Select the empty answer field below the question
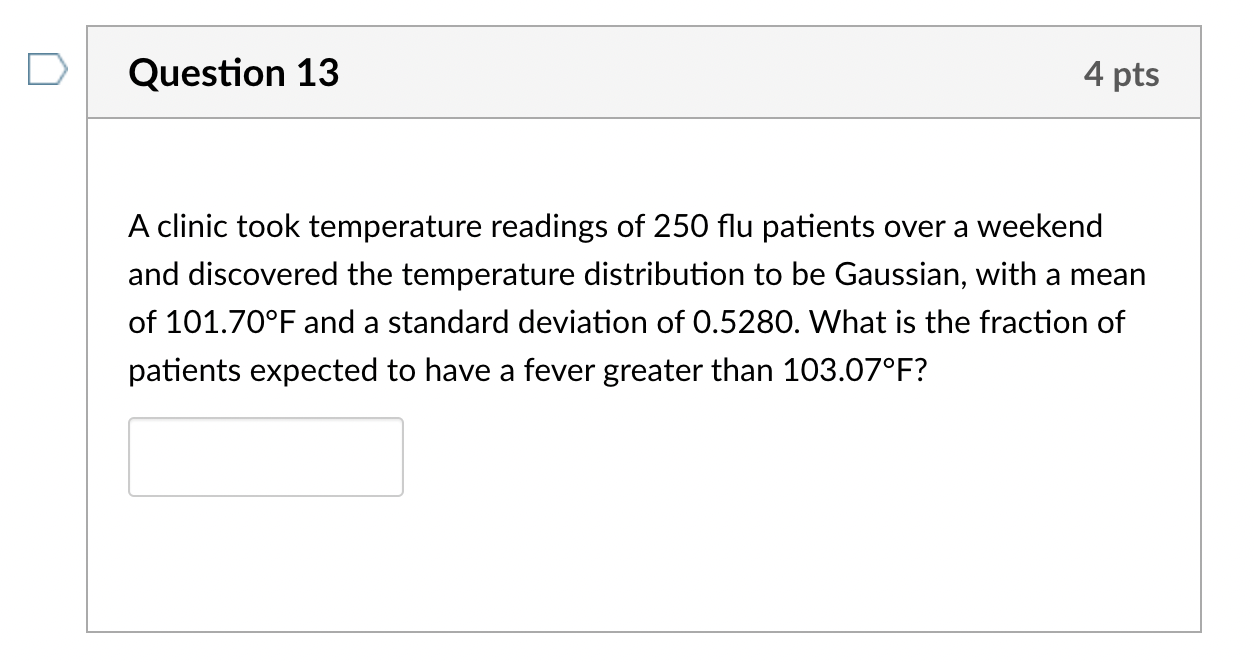The height and width of the screenshot is (662, 1254). click(265, 456)
